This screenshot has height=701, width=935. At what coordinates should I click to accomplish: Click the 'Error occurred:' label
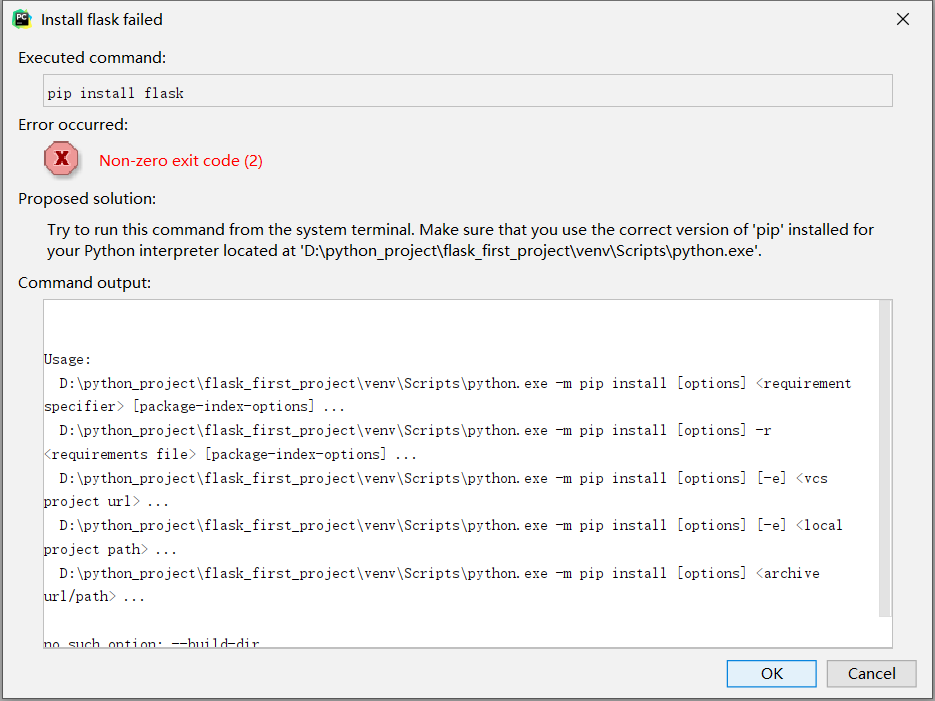(x=73, y=125)
